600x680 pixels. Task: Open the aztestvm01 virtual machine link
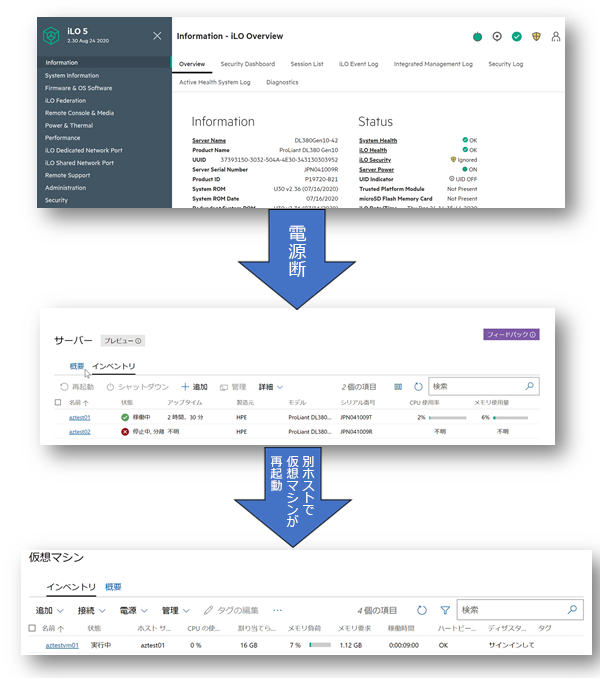(62, 646)
